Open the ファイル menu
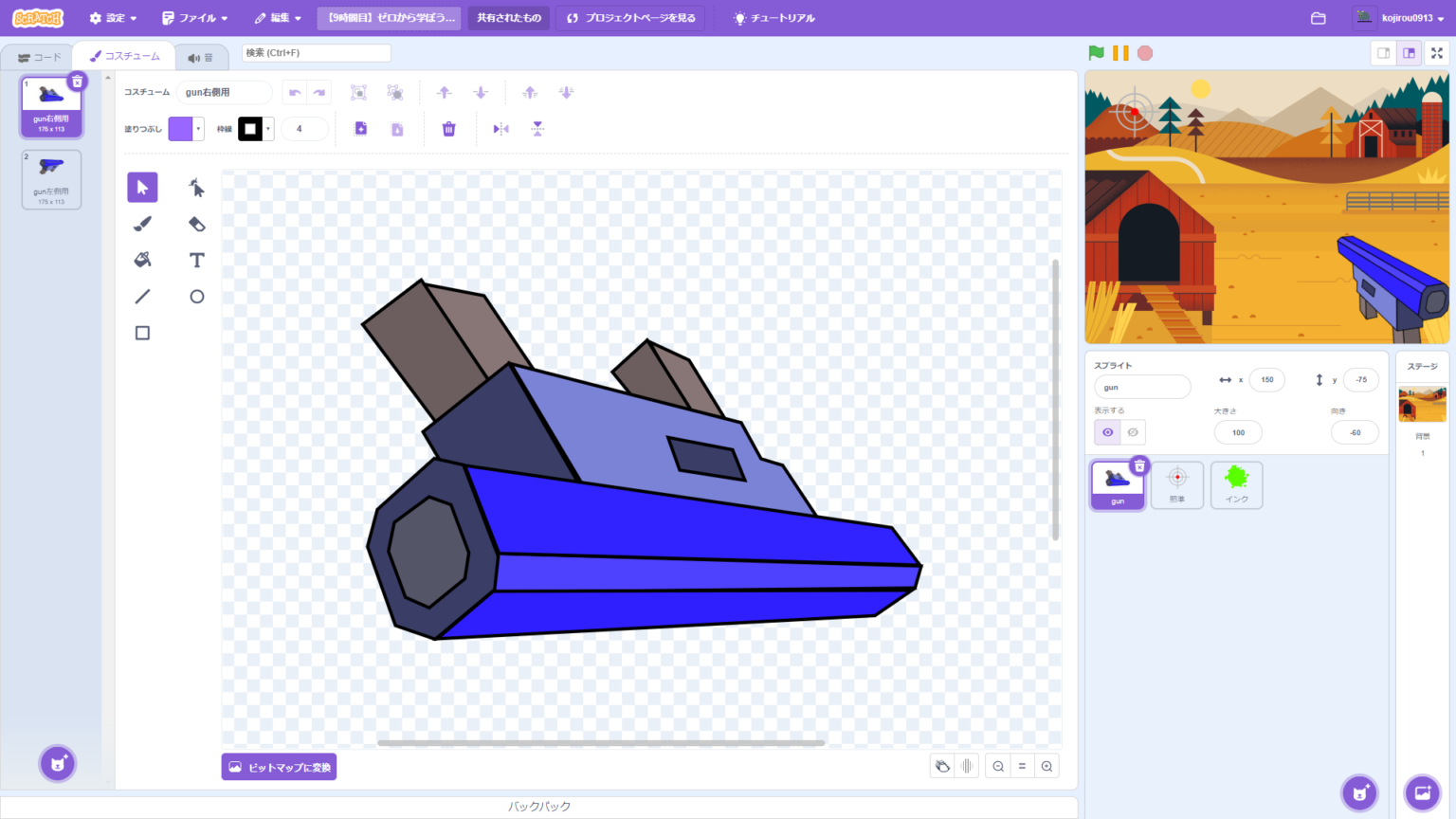 pos(194,17)
